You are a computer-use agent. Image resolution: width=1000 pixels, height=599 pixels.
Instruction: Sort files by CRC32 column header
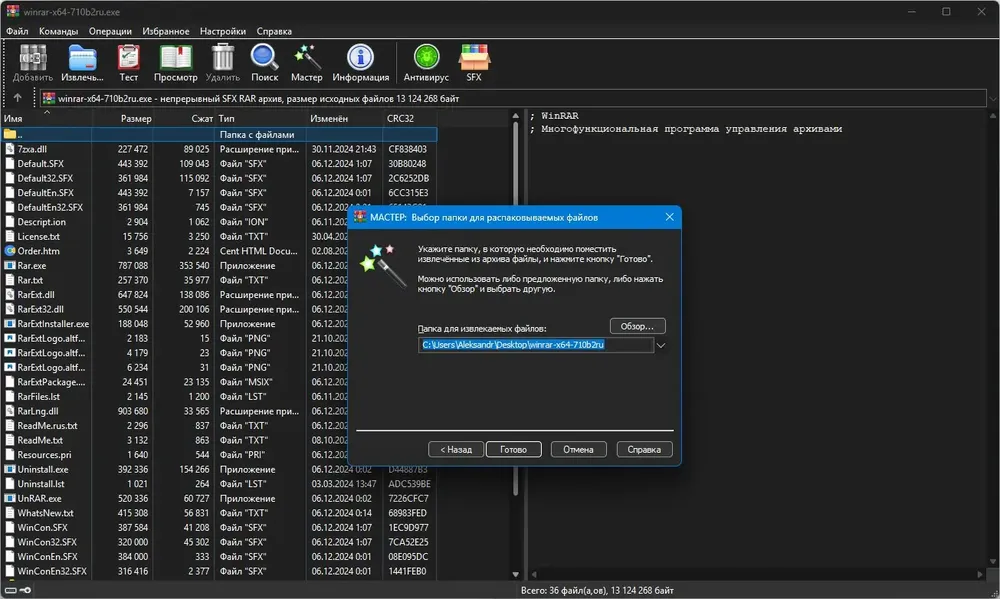tap(409, 119)
